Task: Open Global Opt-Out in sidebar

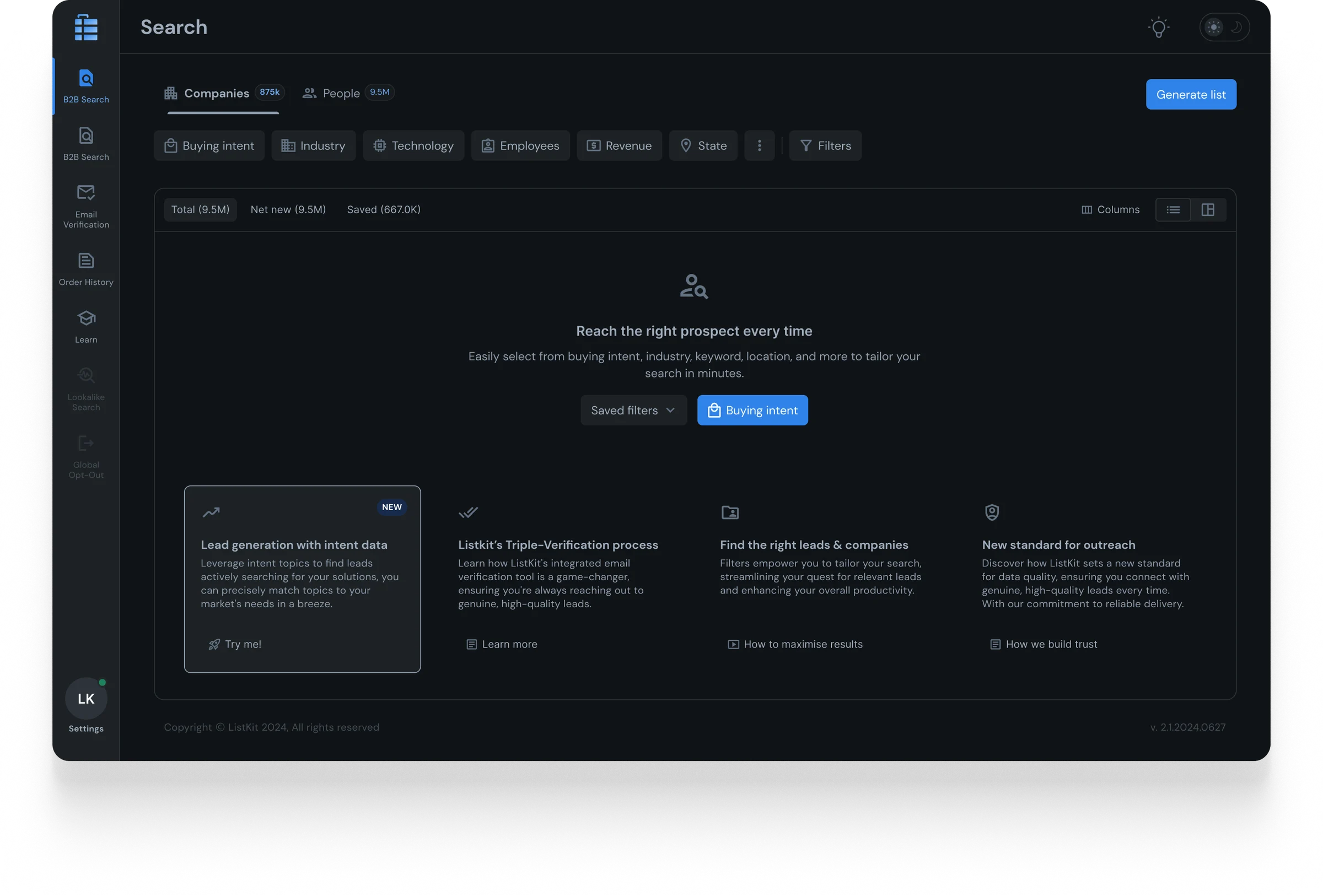Action: [x=86, y=457]
